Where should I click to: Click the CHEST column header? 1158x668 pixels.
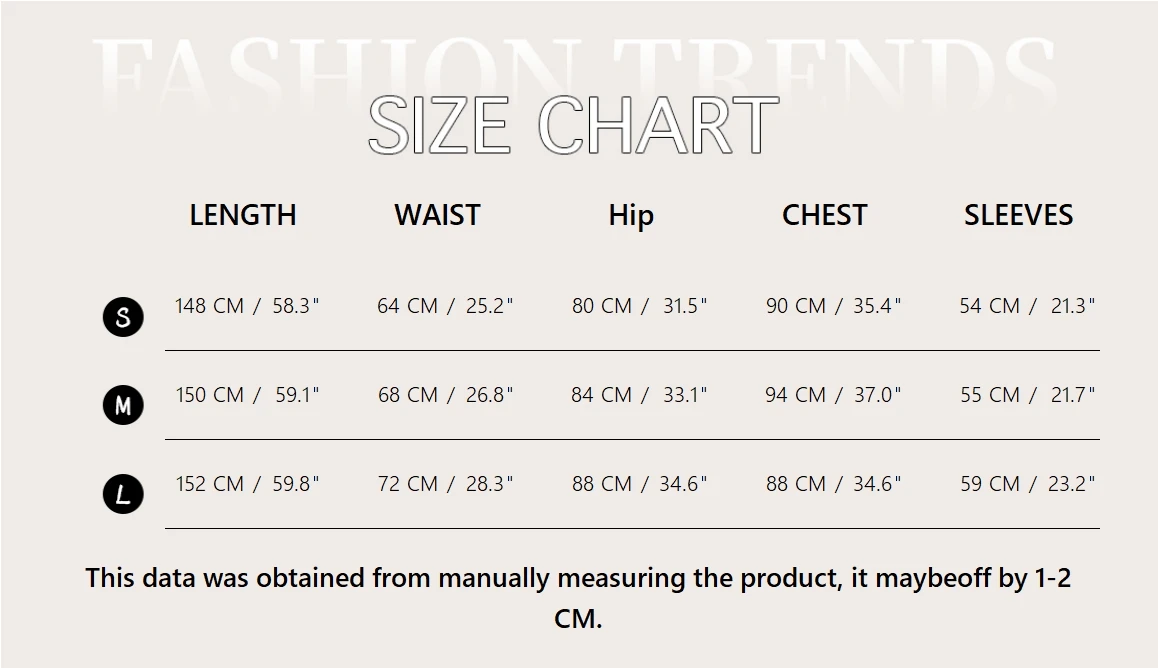coord(824,215)
